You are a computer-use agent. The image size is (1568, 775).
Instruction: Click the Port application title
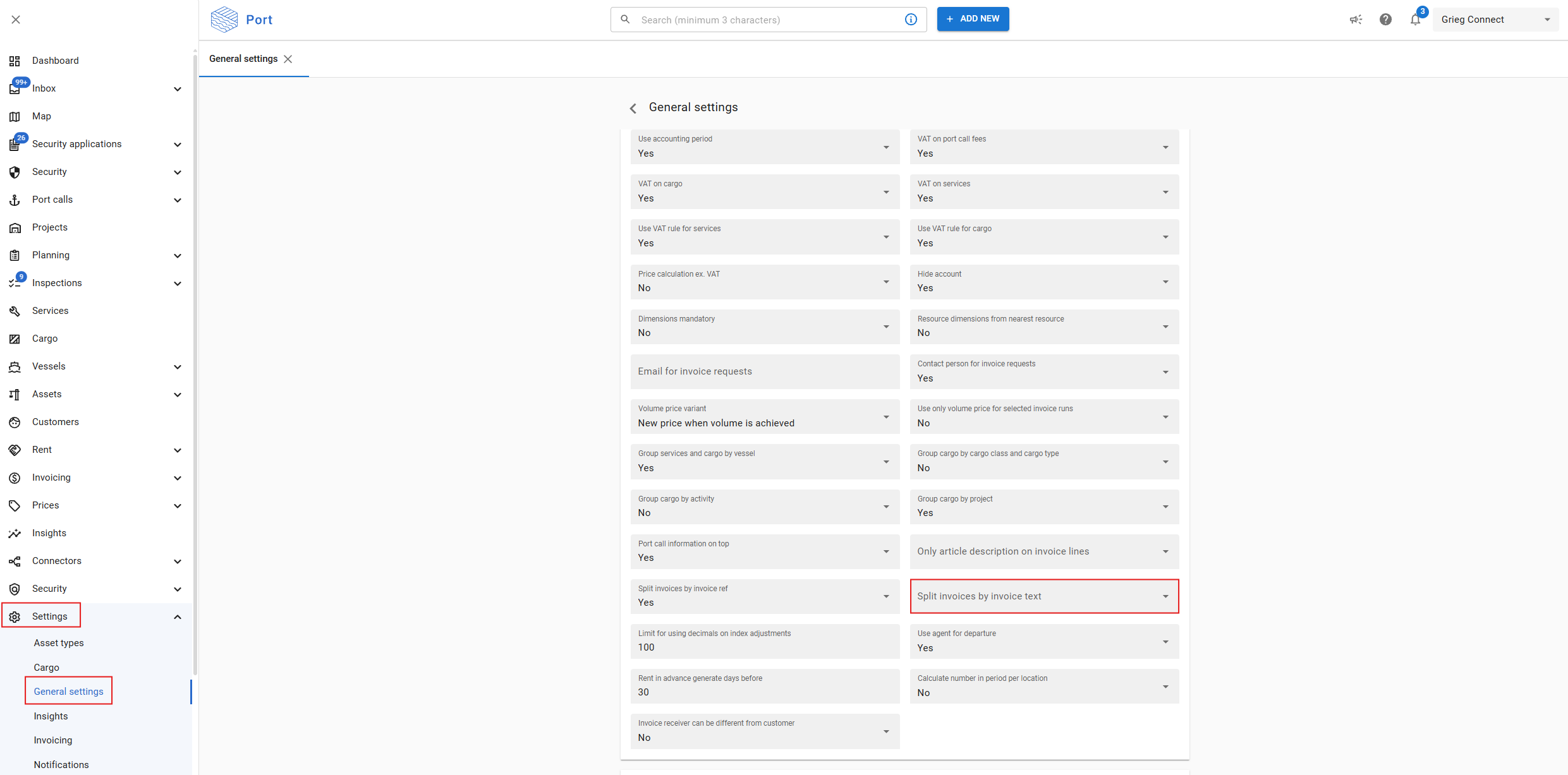259,20
